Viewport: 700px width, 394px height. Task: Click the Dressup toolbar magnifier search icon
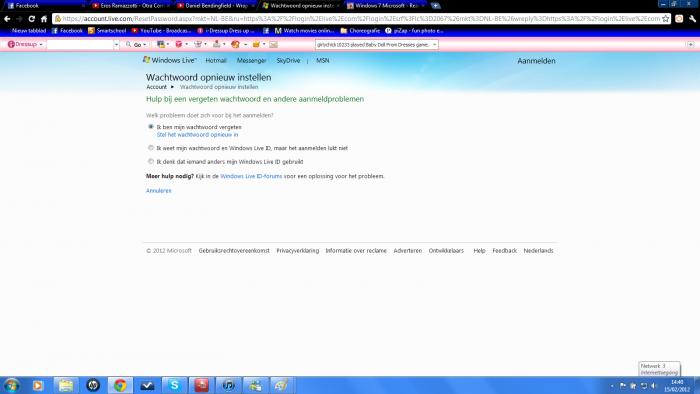click(x=129, y=44)
